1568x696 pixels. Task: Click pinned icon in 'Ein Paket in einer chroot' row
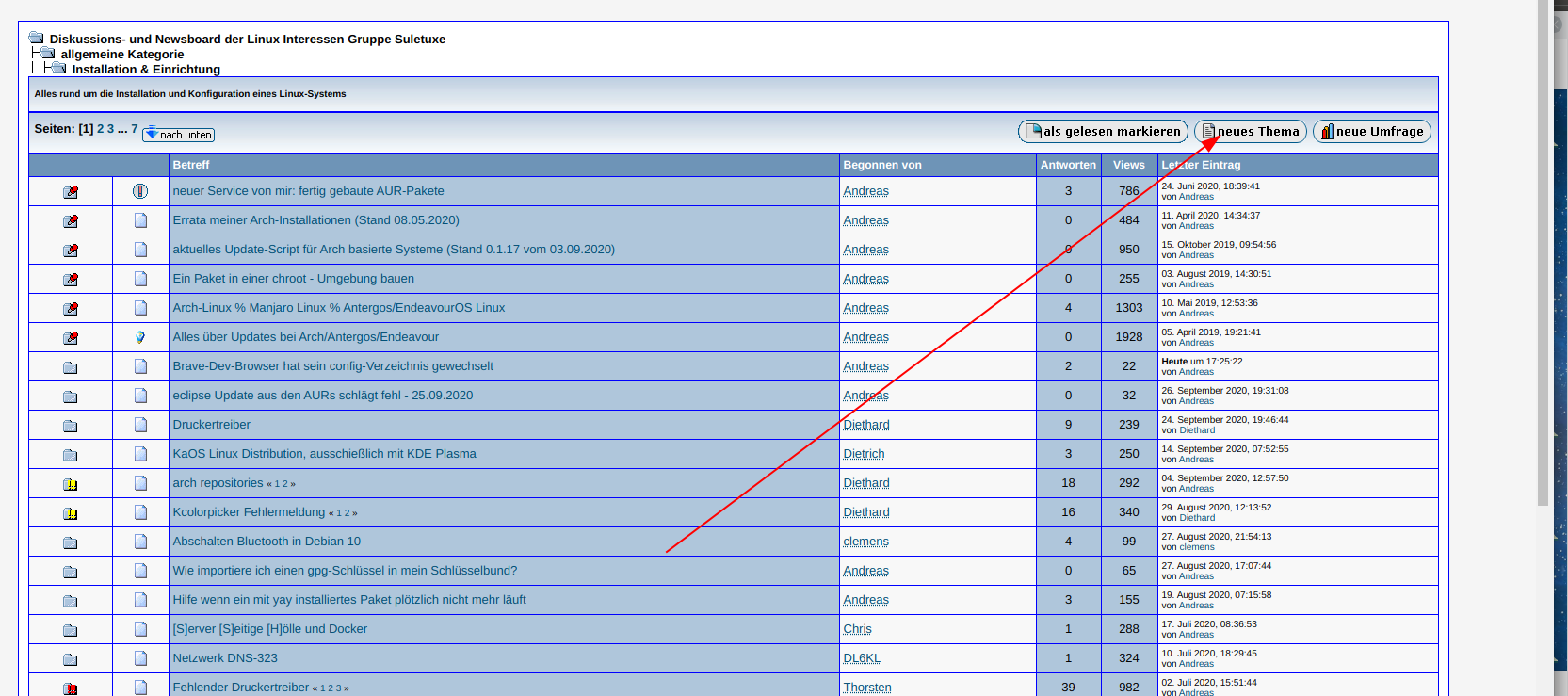coord(71,280)
